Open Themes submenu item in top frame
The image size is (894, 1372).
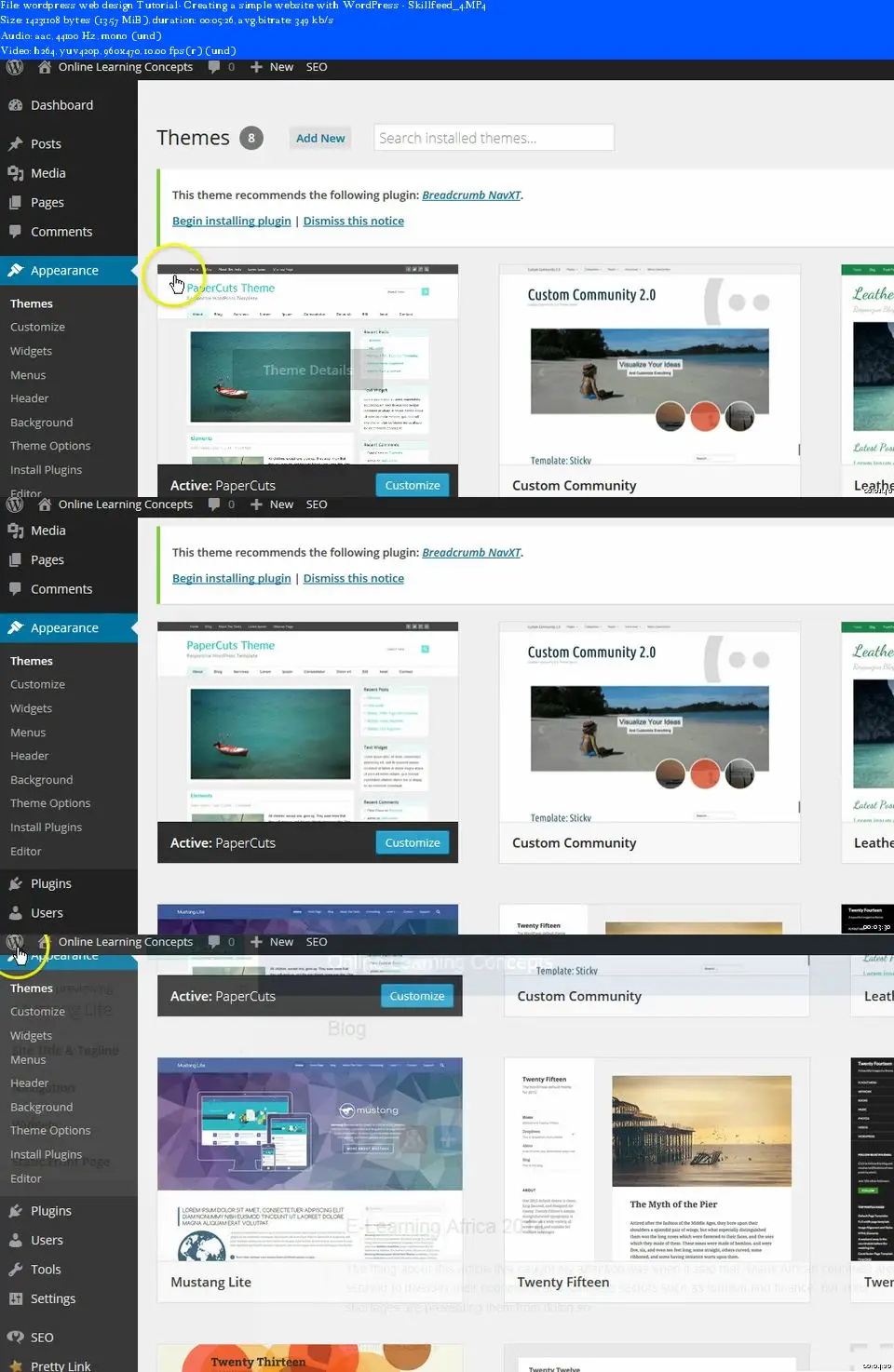point(32,303)
